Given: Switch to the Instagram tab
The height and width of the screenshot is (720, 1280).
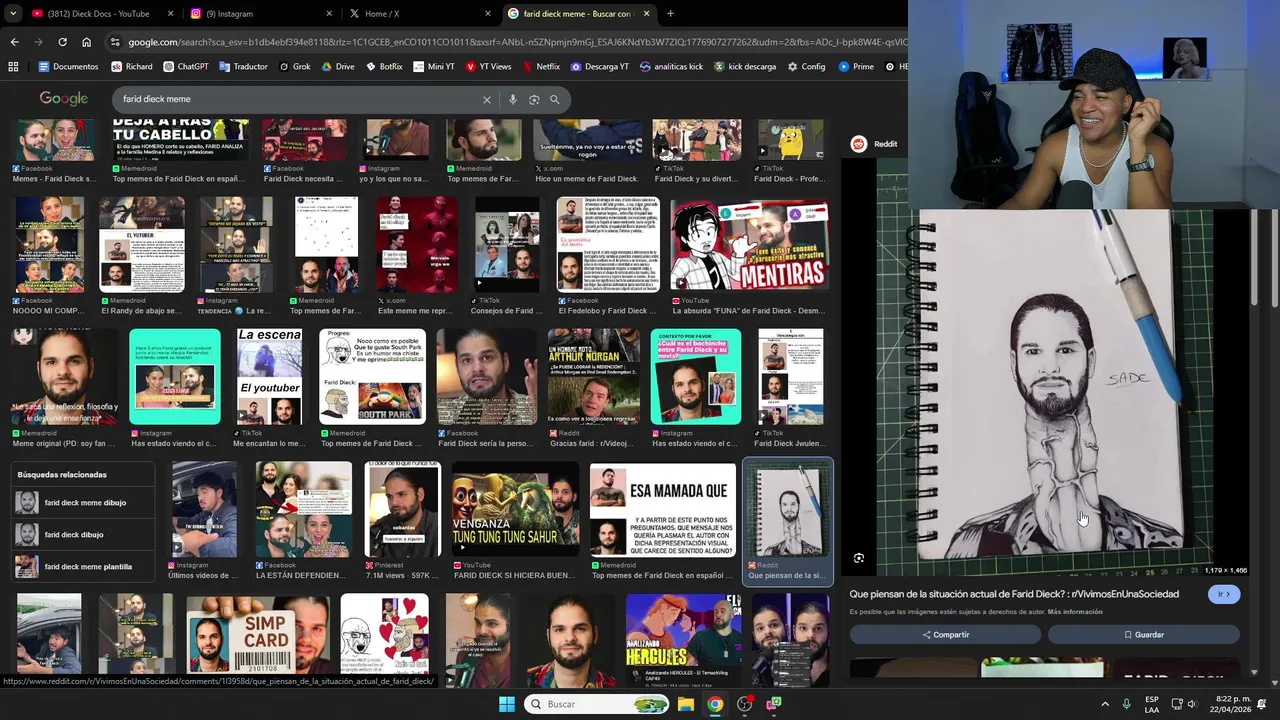Looking at the screenshot, I should pyautogui.click(x=260, y=14).
